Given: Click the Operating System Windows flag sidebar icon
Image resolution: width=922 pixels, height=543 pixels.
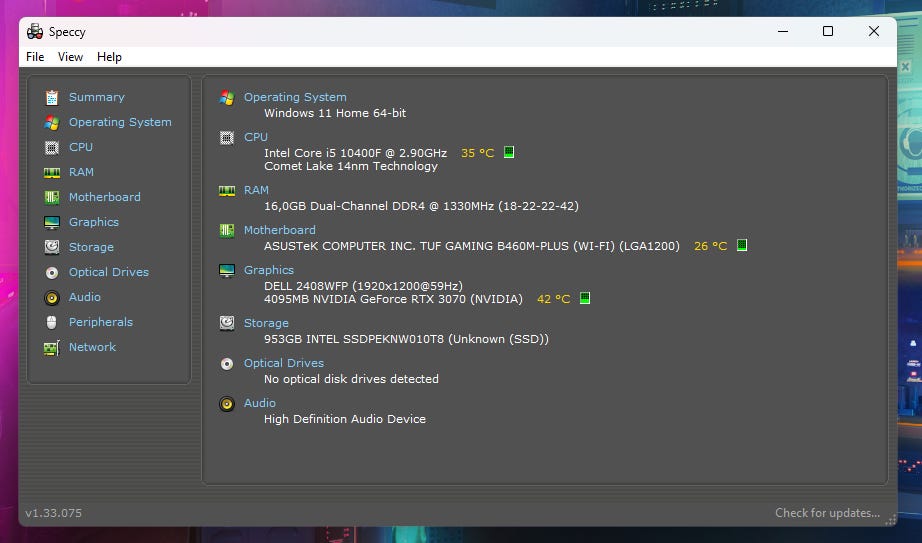Looking at the screenshot, I should pos(52,122).
